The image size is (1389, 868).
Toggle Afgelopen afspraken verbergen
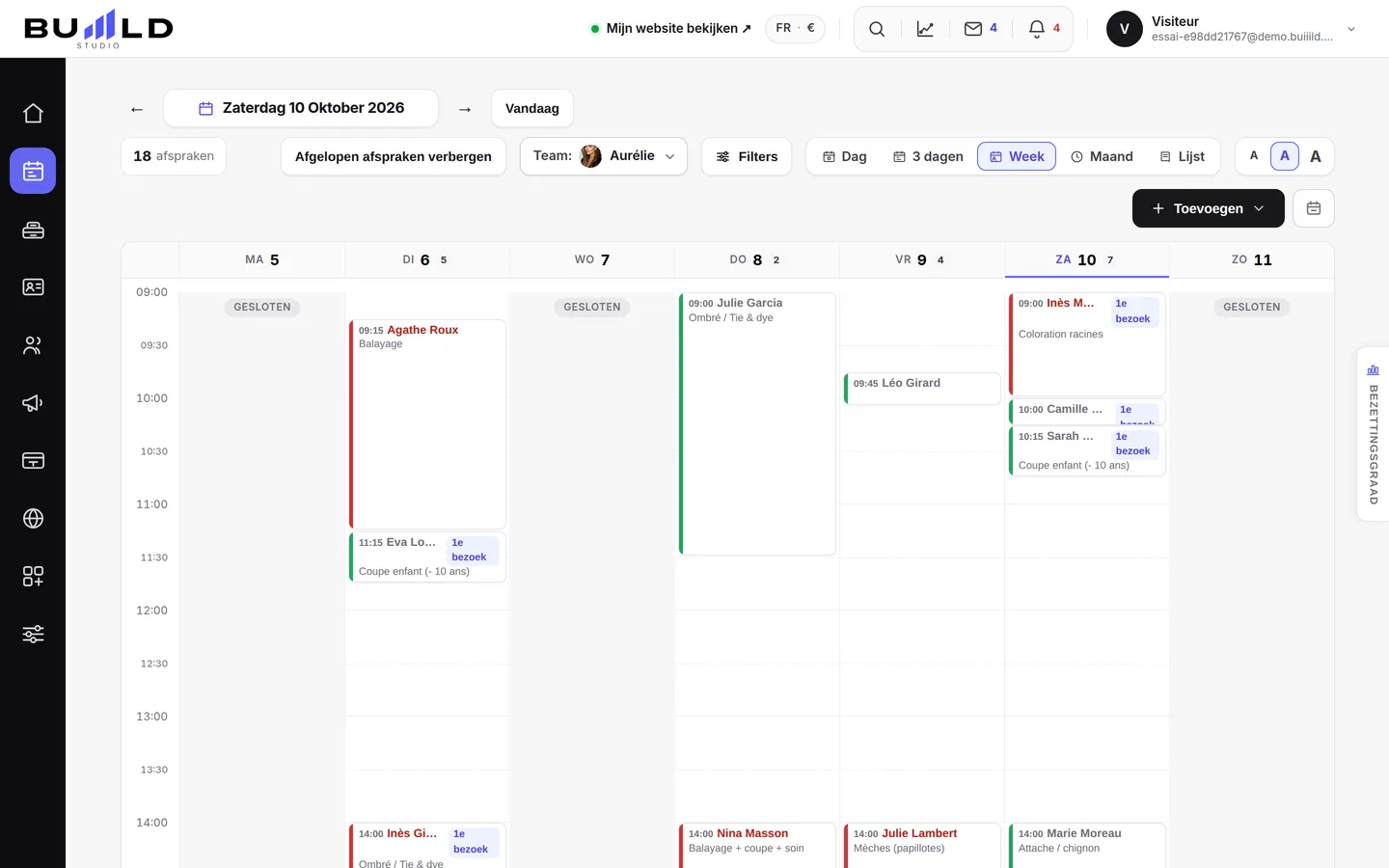click(x=394, y=156)
